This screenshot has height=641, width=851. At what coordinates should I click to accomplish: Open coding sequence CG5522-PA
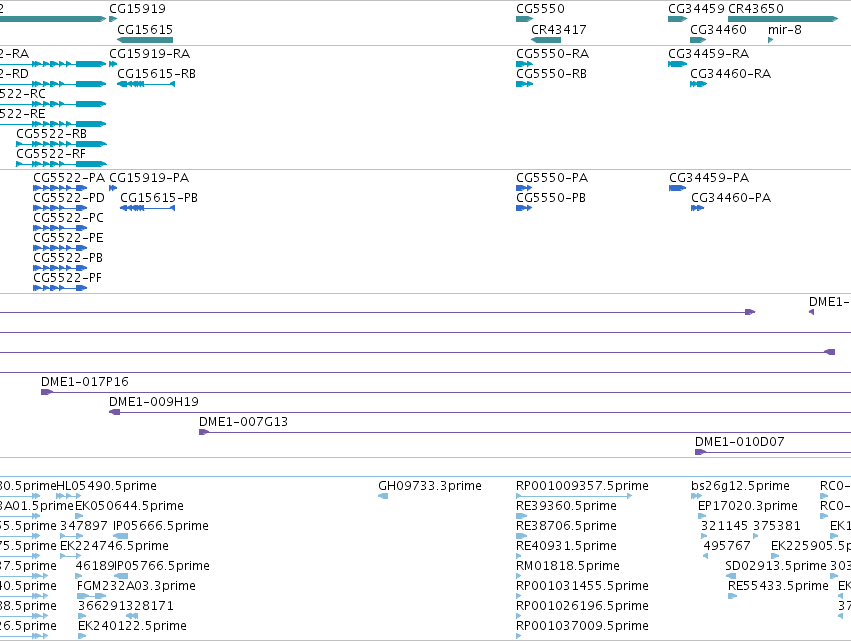tap(69, 178)
